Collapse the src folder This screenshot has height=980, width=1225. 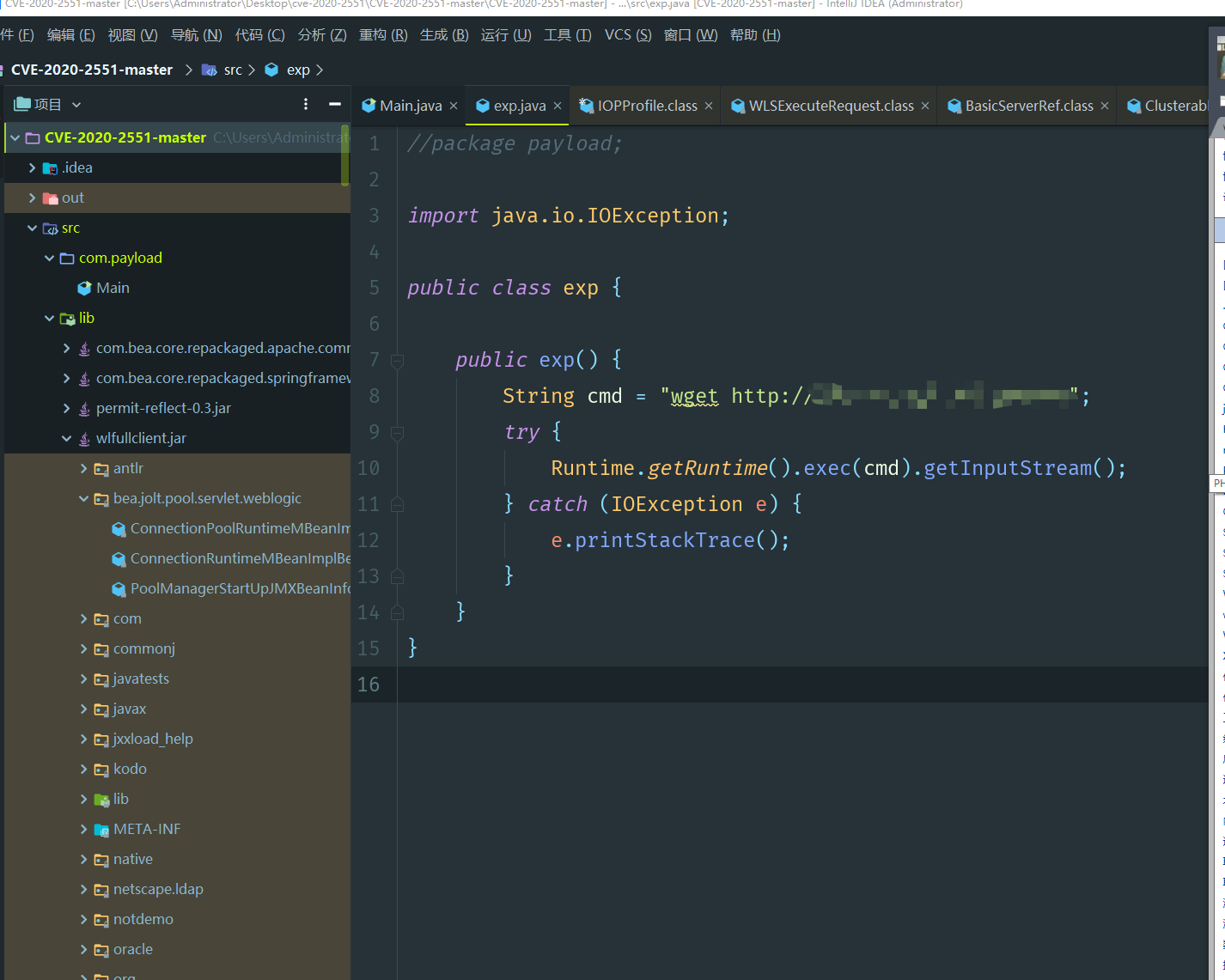click(32, 228)
